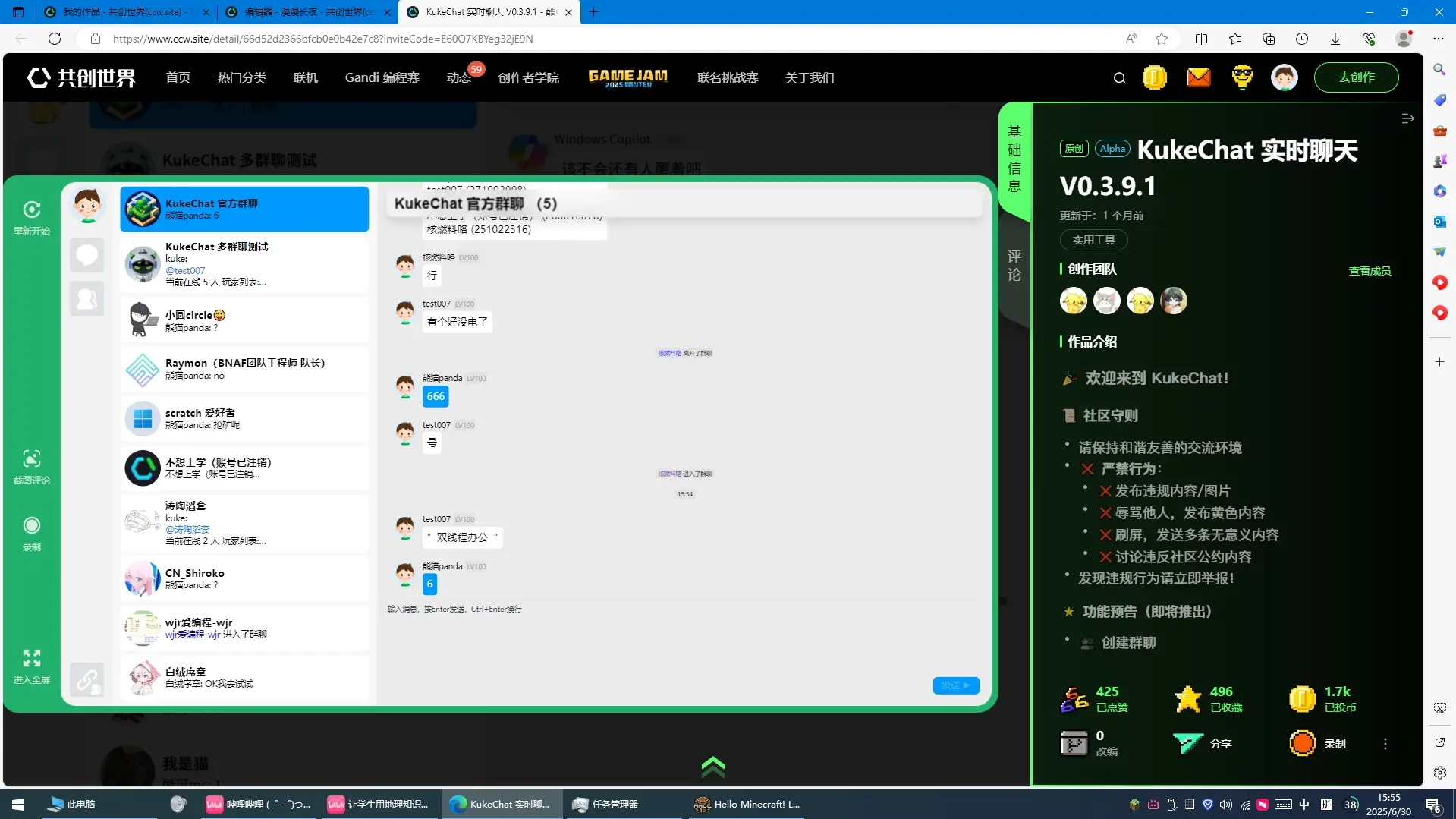This screenshot has height=819, width=1456.
Task: Click the 实用工具 tag
Action: coord(1093,240)
